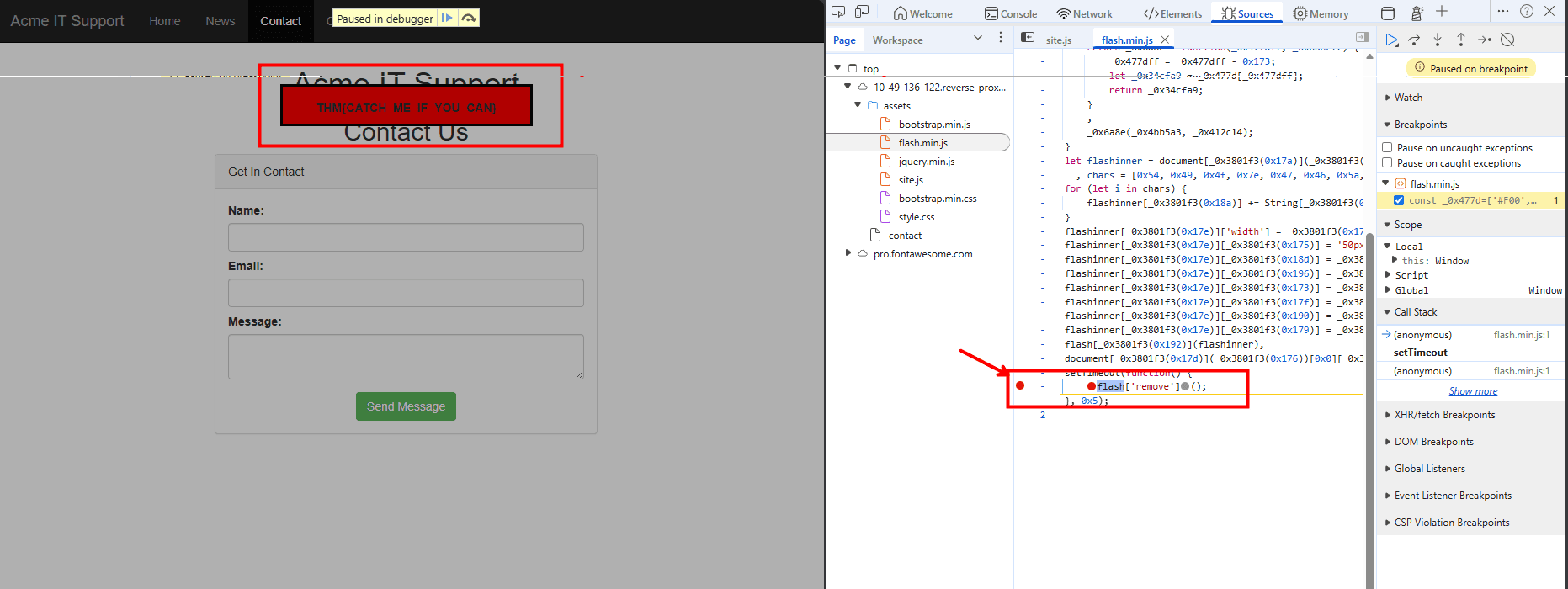Screen dimensions: 1568x589
Task: Open the inspect element picker tool
Action: click(838, 12)
